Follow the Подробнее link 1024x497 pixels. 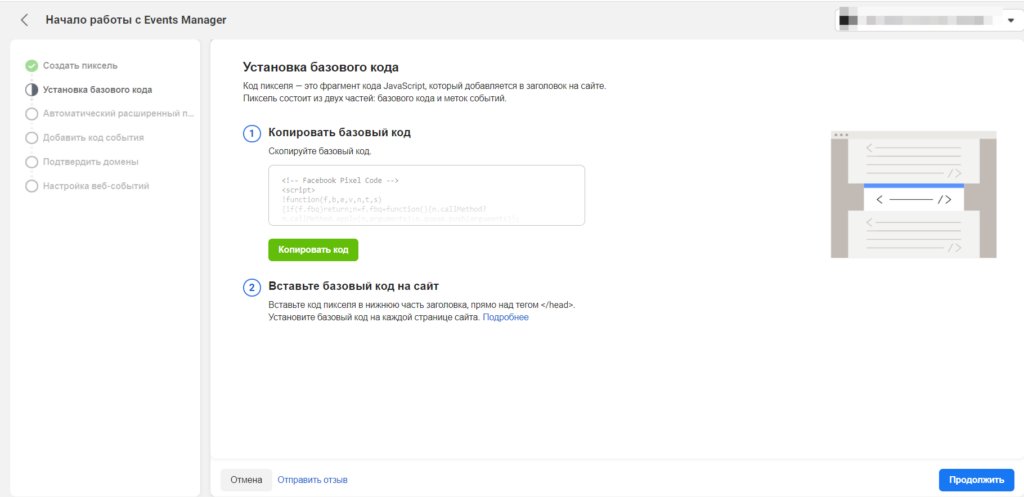[x=505, y=317]
